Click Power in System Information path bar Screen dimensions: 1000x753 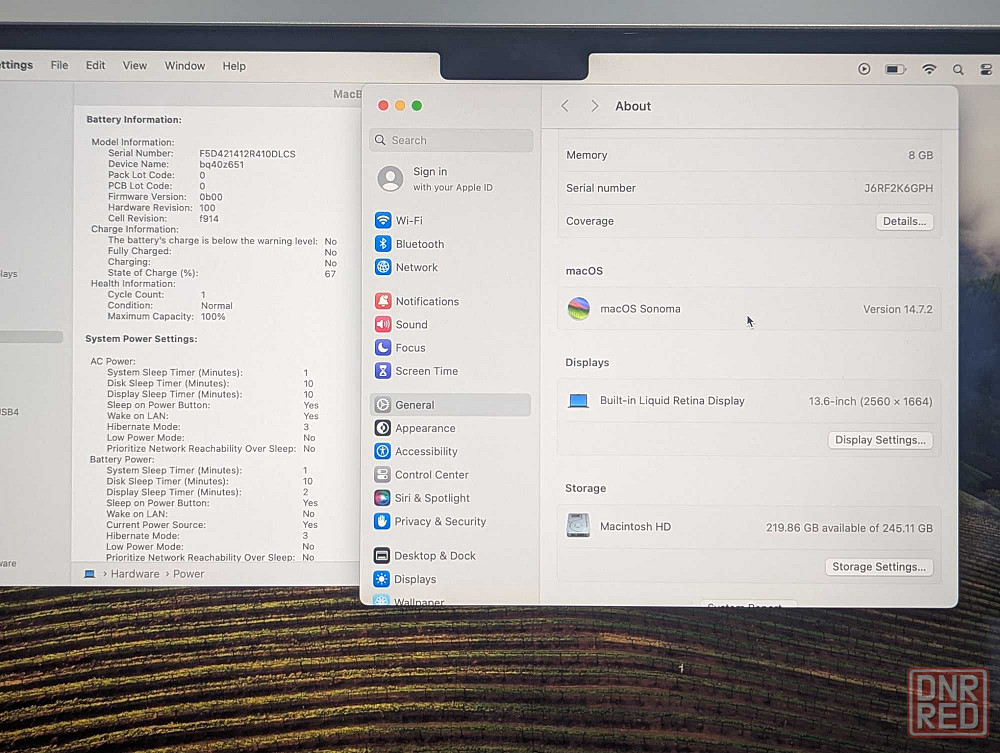click(189, 574)
